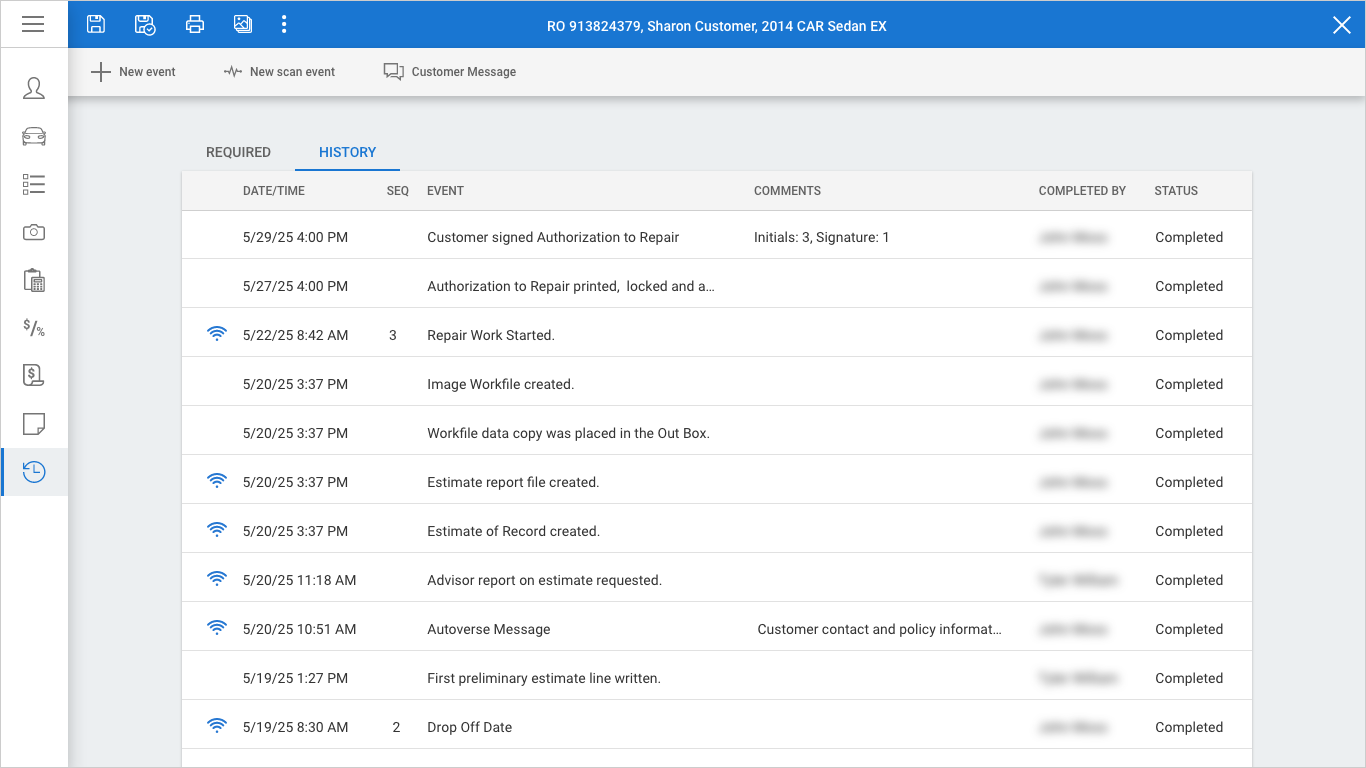Click the STATUS column header
The width and height of the screenshot is (1366, 768).
point(1176,191)
